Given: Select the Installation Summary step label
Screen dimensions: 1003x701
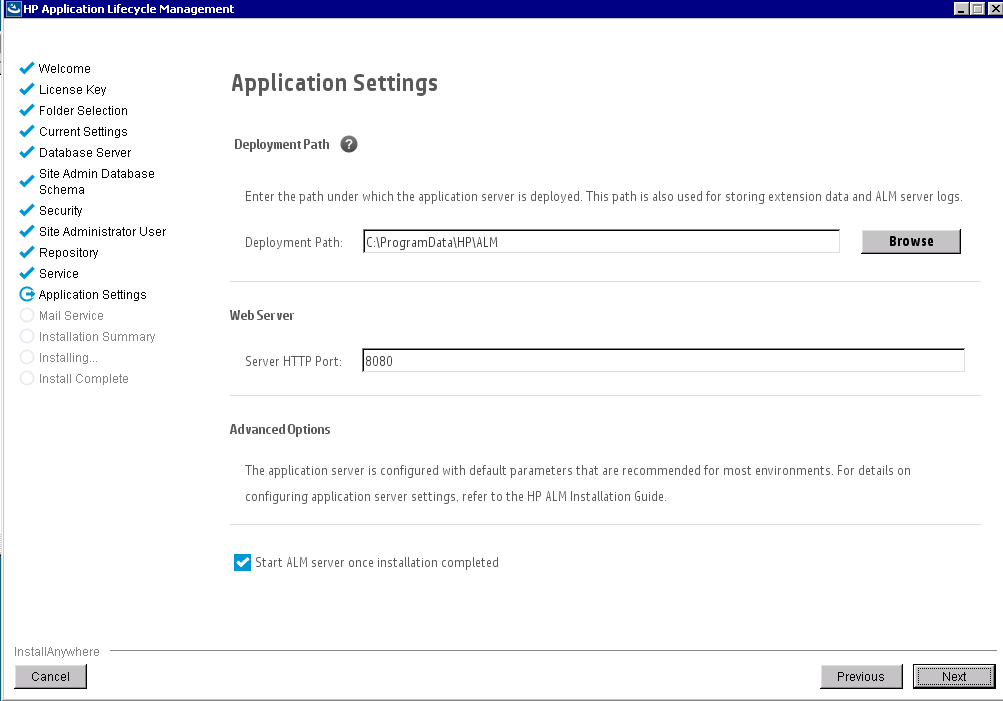Looking at the screenshot, I should [x=97, y=337].
